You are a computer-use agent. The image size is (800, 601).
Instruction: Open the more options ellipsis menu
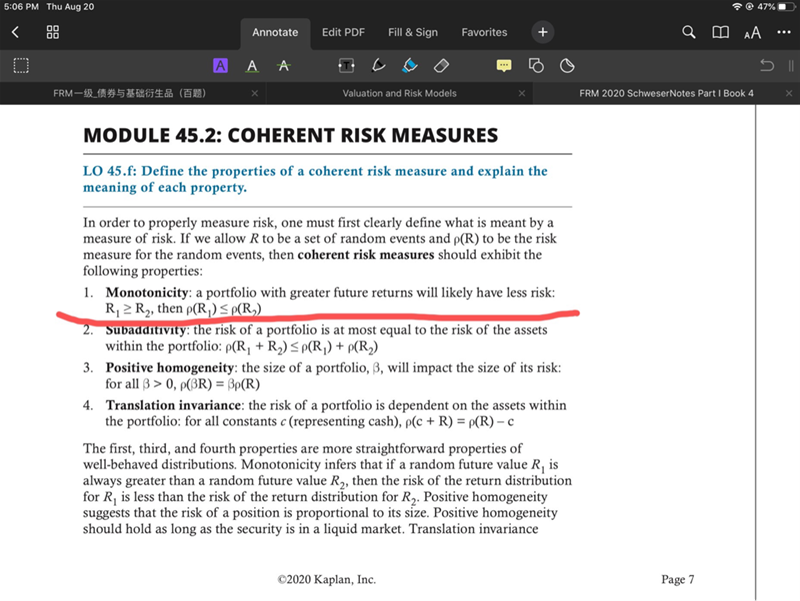click(x=784, y=32)
